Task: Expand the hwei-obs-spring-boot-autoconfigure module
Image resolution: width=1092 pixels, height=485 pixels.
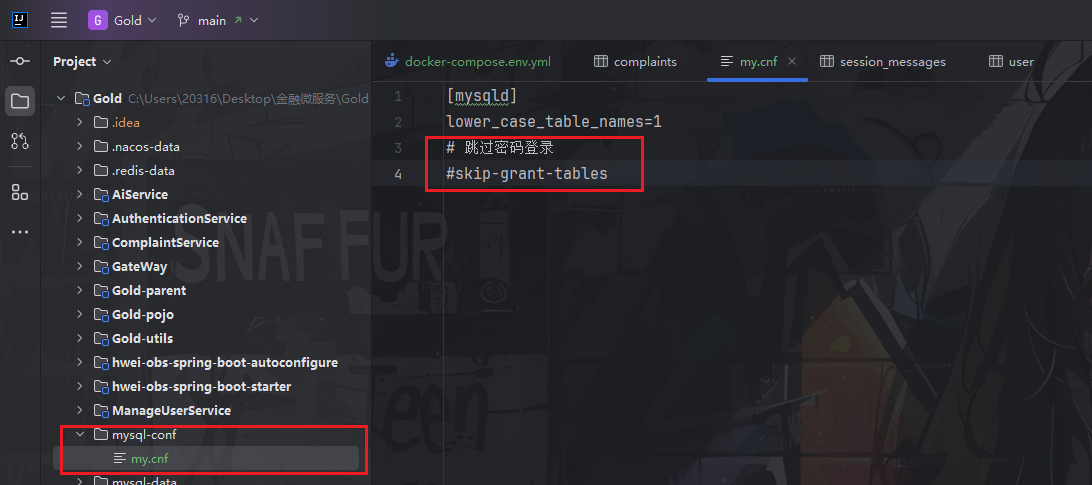Action: tap(80, 363)
